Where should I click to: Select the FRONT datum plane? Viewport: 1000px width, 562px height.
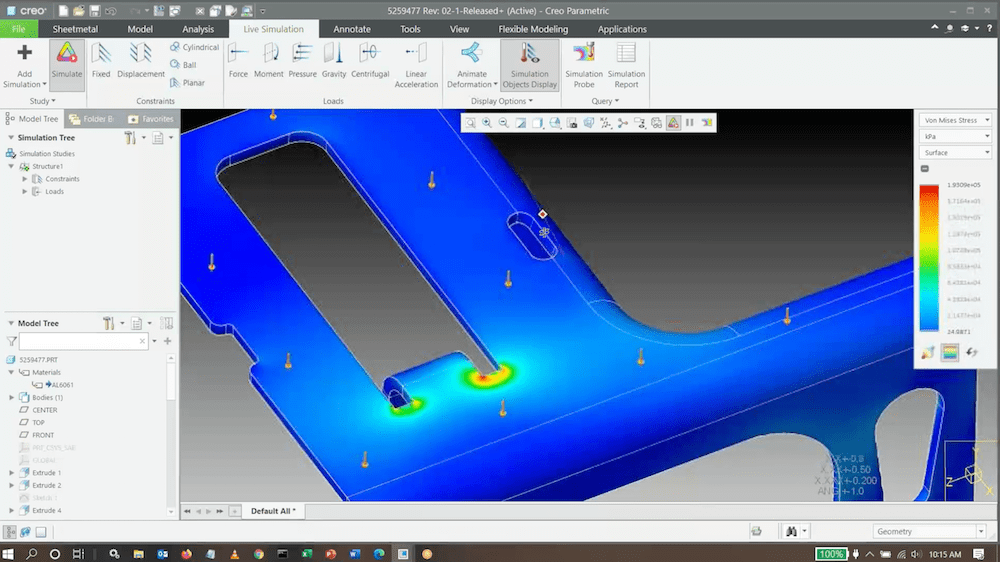pyautogui.click(x=37, y=435)
